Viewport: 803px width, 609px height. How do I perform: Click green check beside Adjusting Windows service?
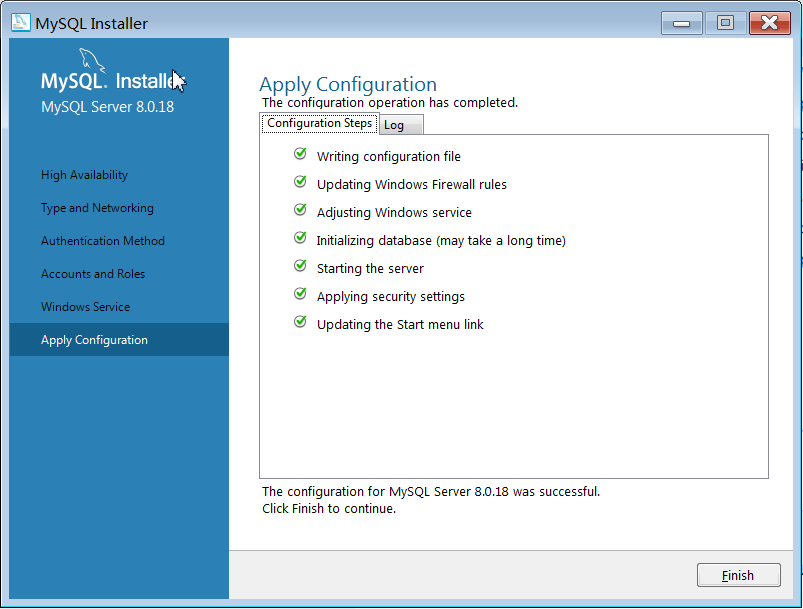click(300, 209)
